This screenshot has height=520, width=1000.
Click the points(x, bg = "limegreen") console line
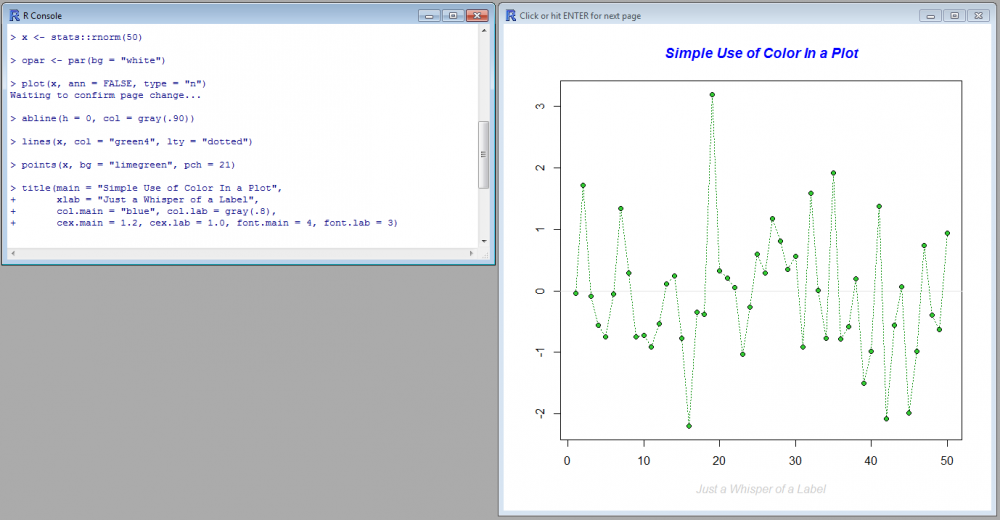click(x=122, y=164)
